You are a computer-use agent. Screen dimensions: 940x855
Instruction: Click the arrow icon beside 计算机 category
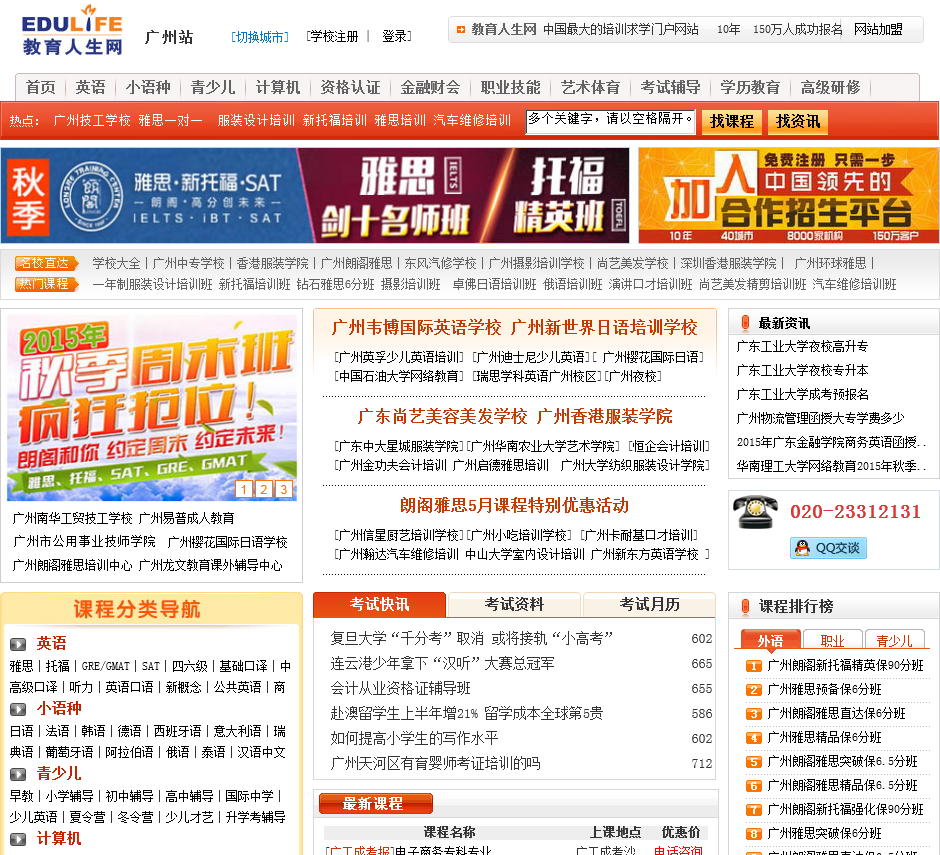pos(18,839)
